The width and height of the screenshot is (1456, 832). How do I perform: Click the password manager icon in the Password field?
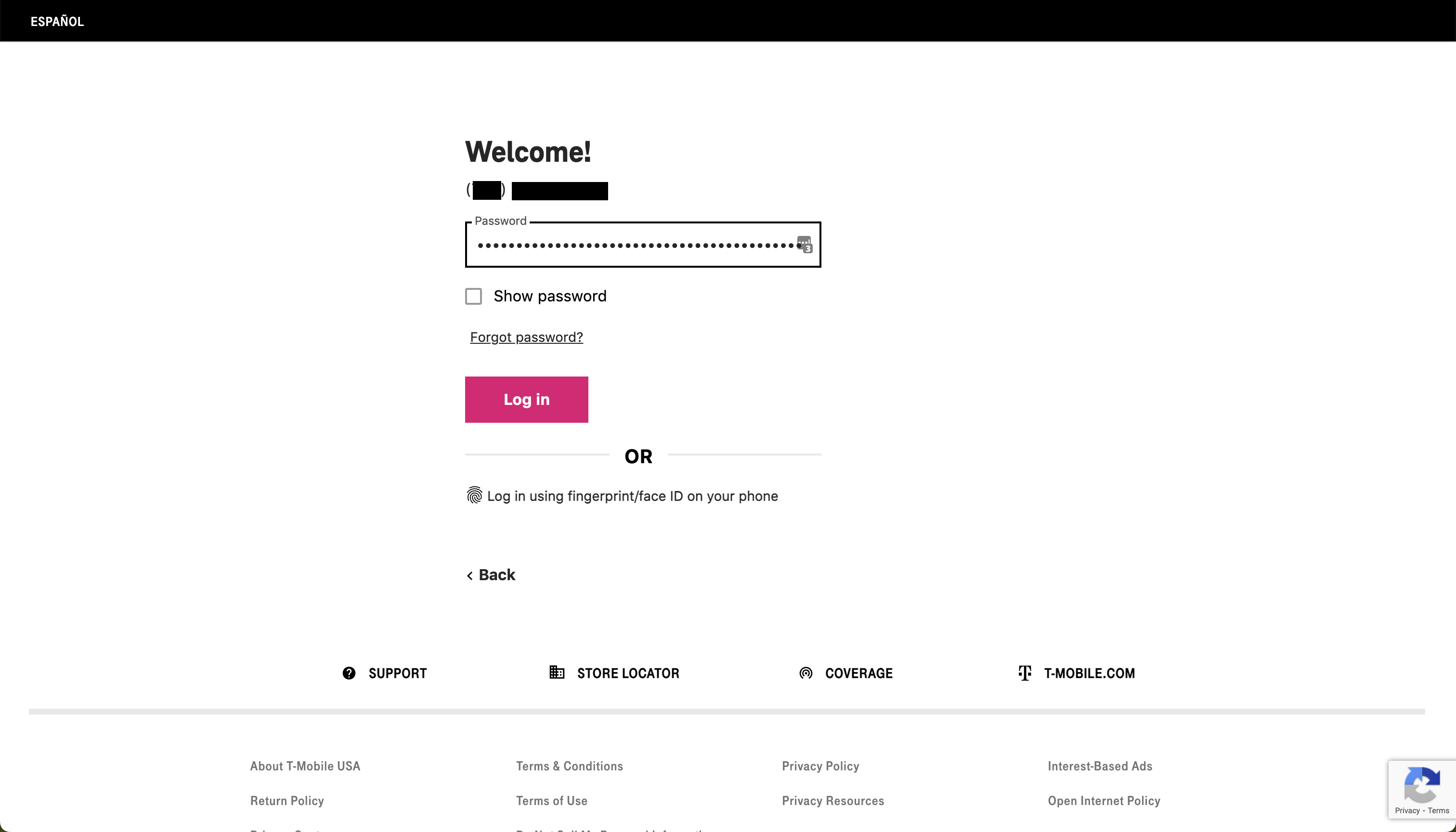click(x=804, y=244)
